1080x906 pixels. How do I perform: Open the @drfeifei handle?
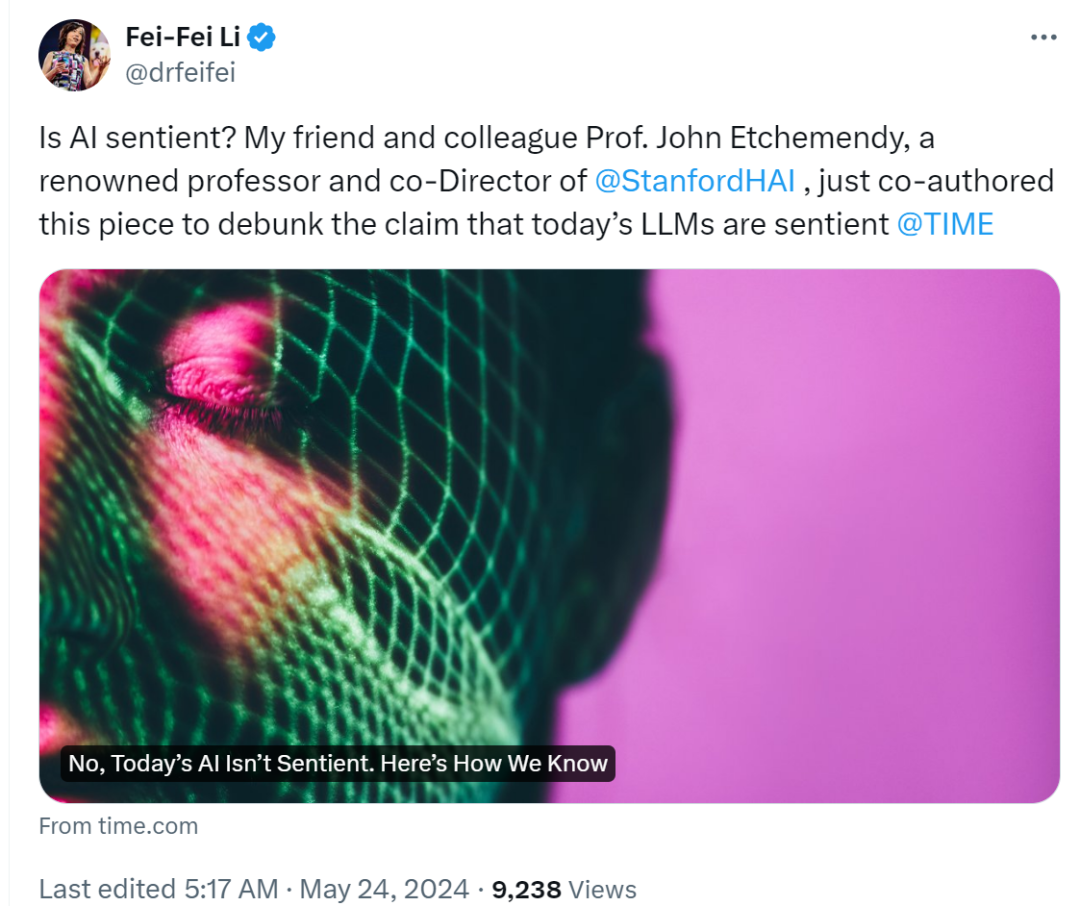pos(180,72)
